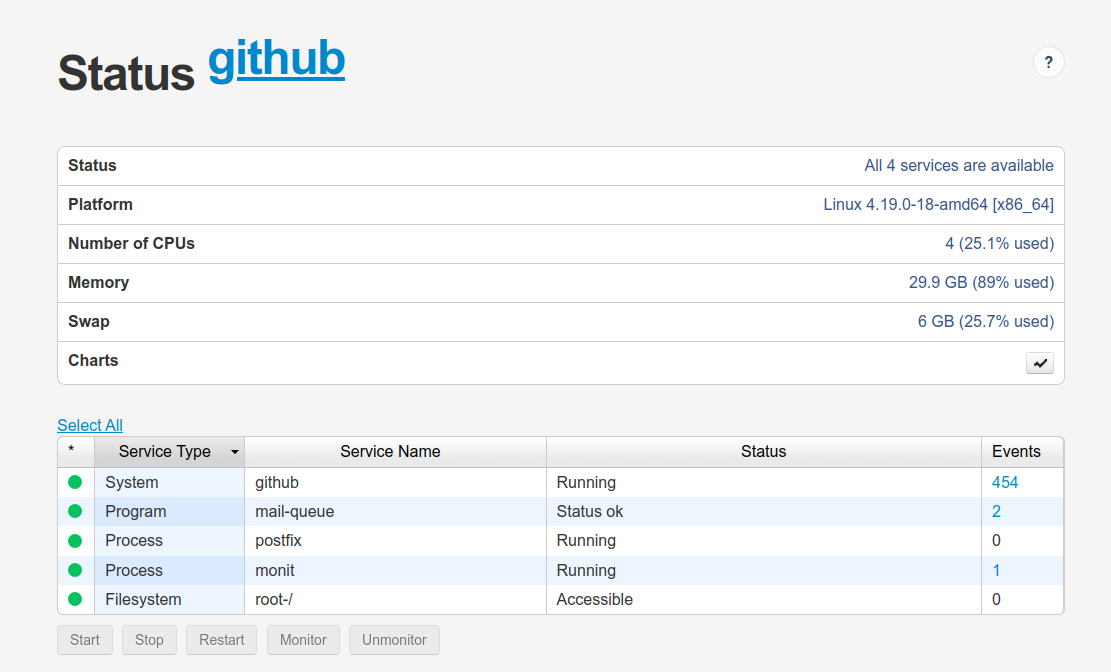Click the 'Number of CPUs' row label

click(131, 243)
